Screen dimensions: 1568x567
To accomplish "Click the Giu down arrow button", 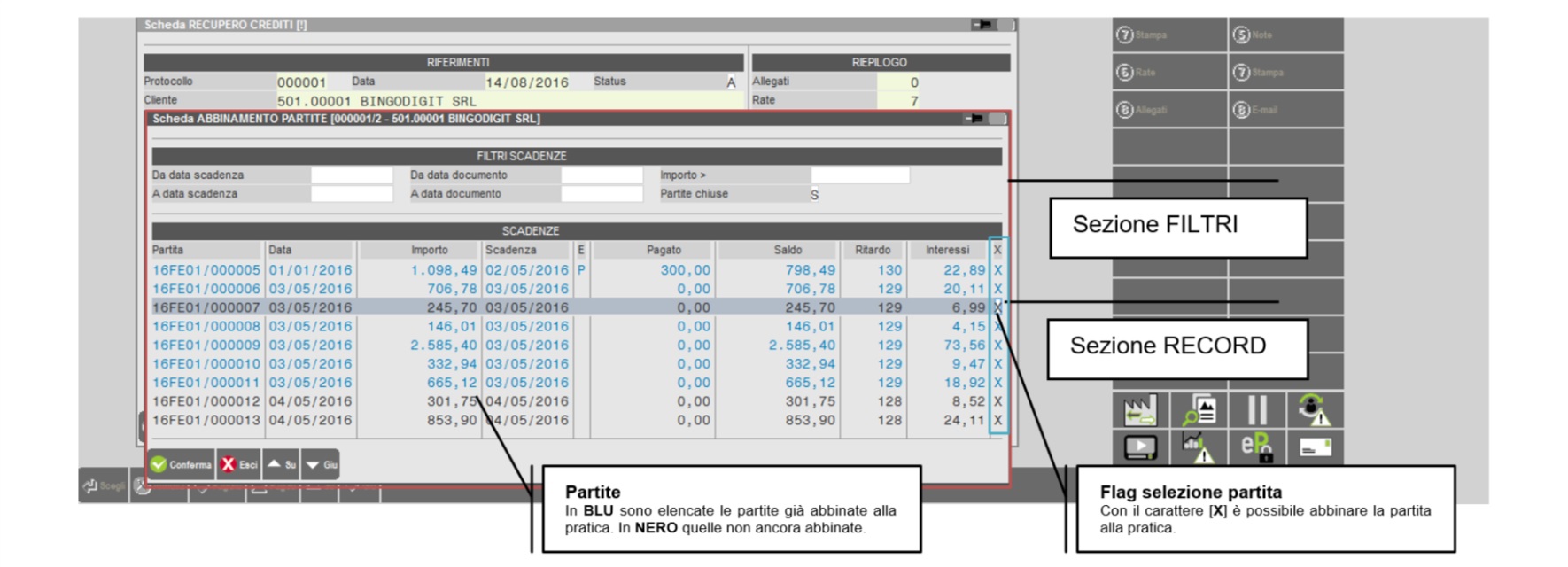I will 321,464.
